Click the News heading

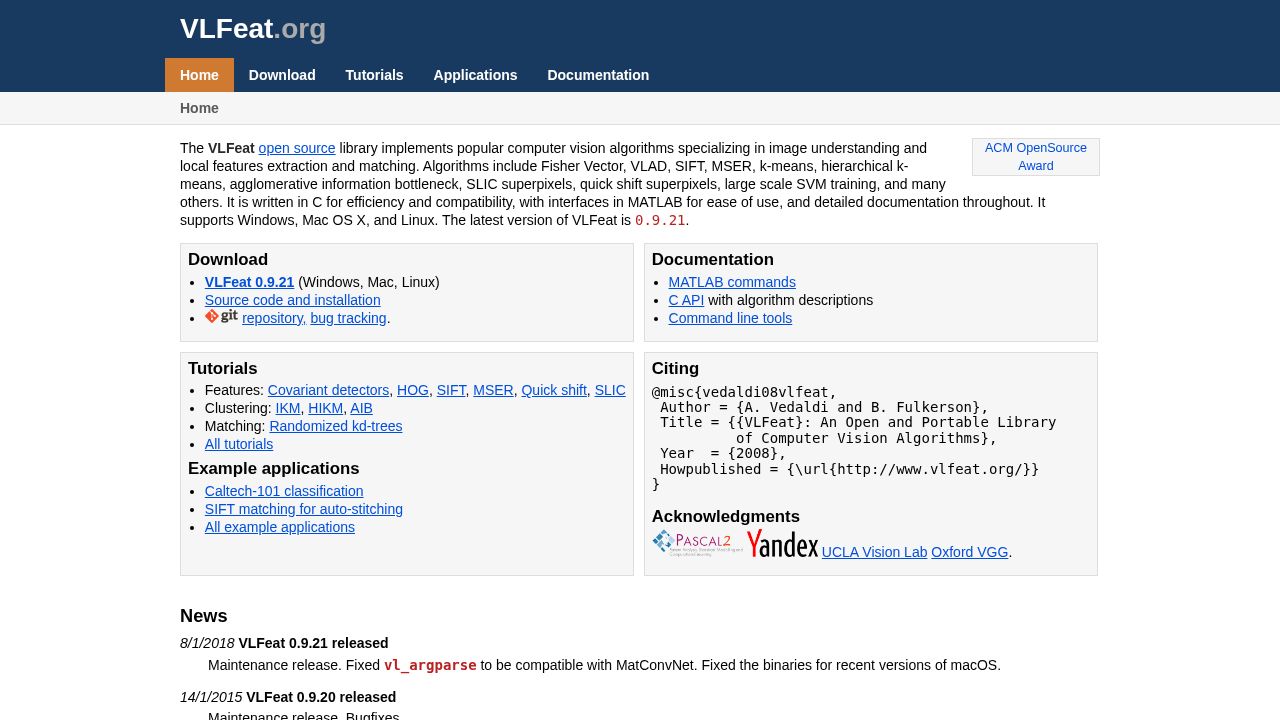pyautogui.click(x=204, y=616)
